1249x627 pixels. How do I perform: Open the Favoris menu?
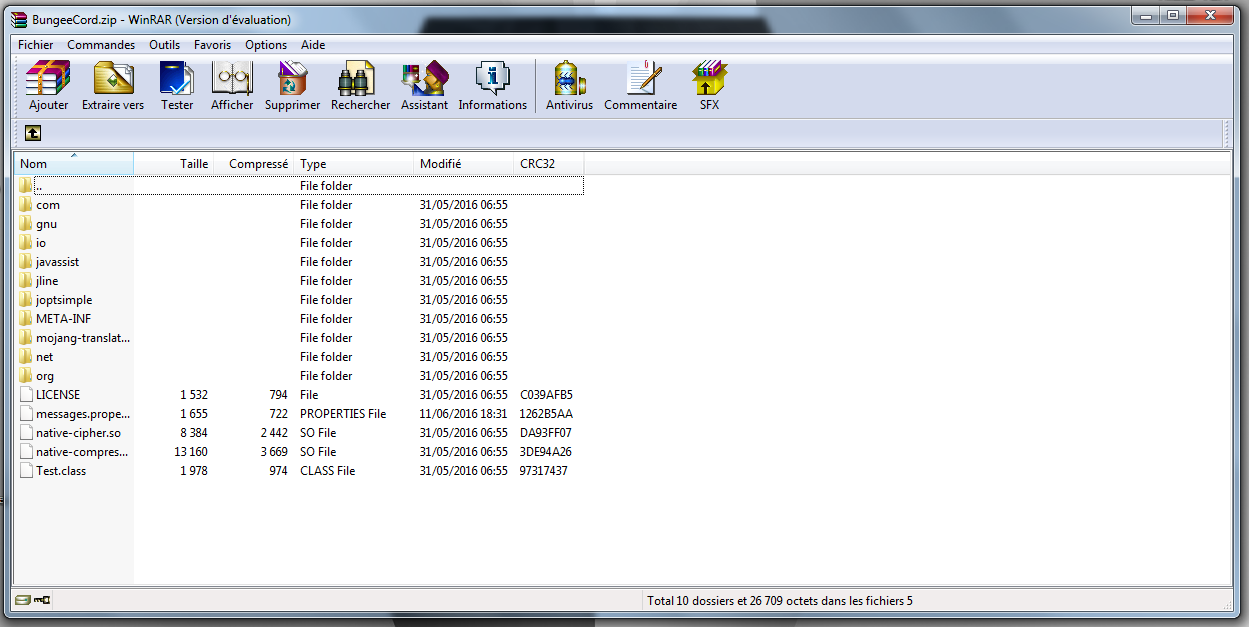click(212, 45)
